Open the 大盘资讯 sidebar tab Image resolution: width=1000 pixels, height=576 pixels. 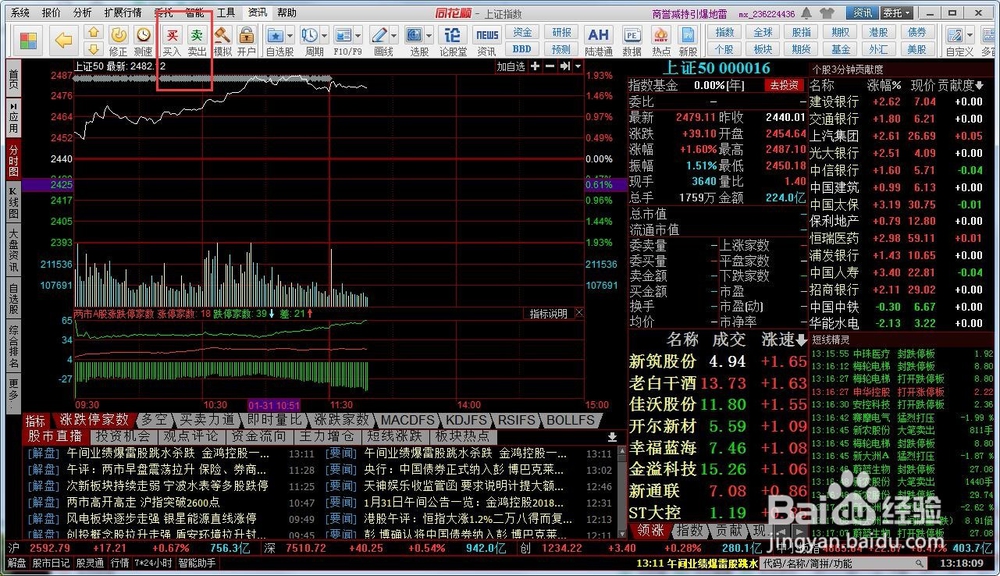click(13, 251)
